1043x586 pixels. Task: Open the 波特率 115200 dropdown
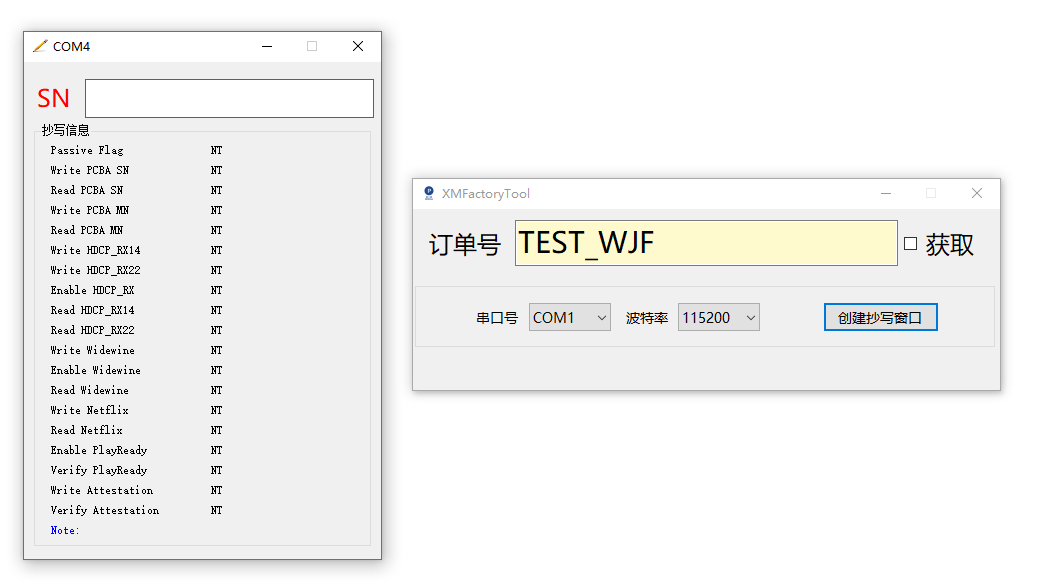718,317
